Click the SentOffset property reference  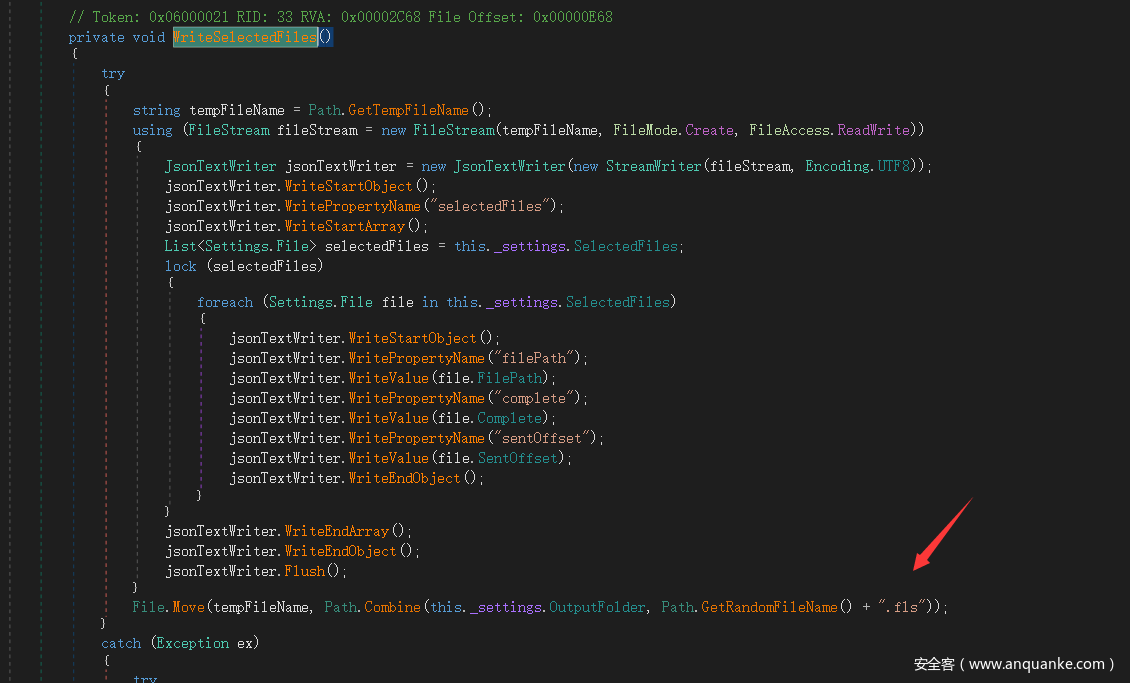point(520,458)
